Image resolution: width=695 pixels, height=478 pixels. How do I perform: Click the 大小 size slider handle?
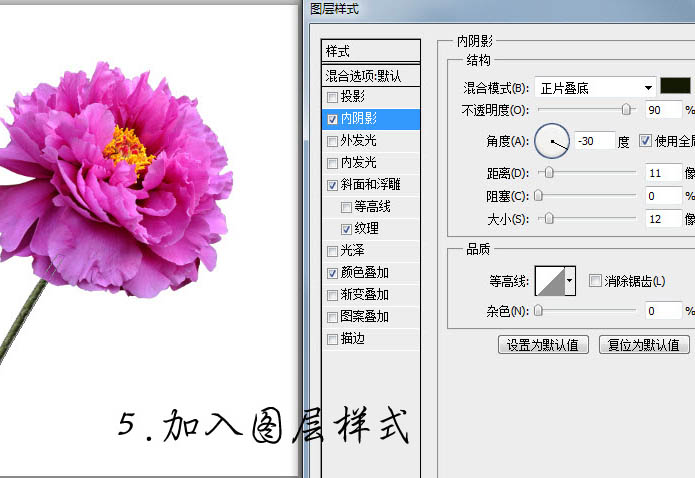[x=548, y=218]
